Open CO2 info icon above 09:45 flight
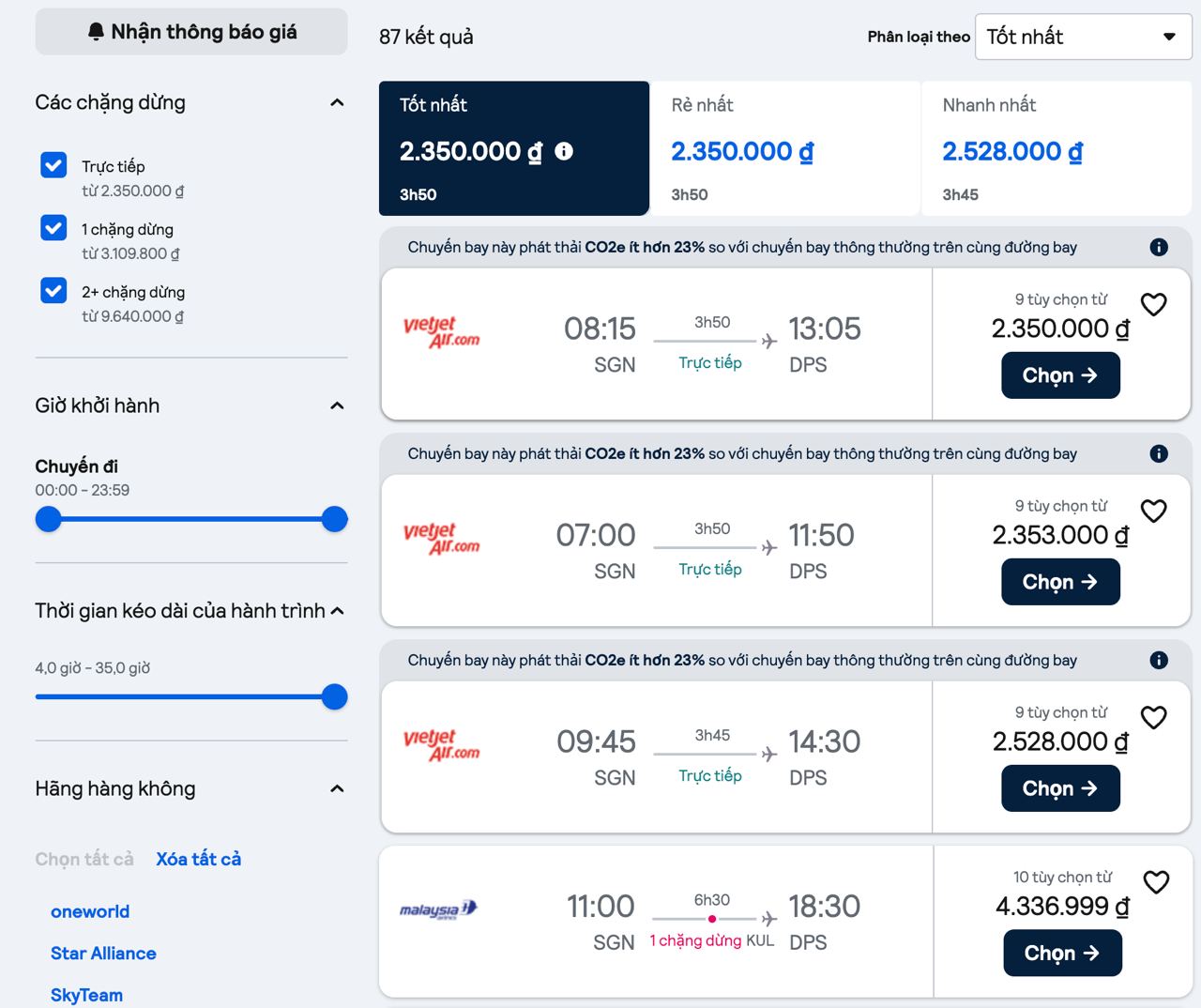 (1159, 660)
